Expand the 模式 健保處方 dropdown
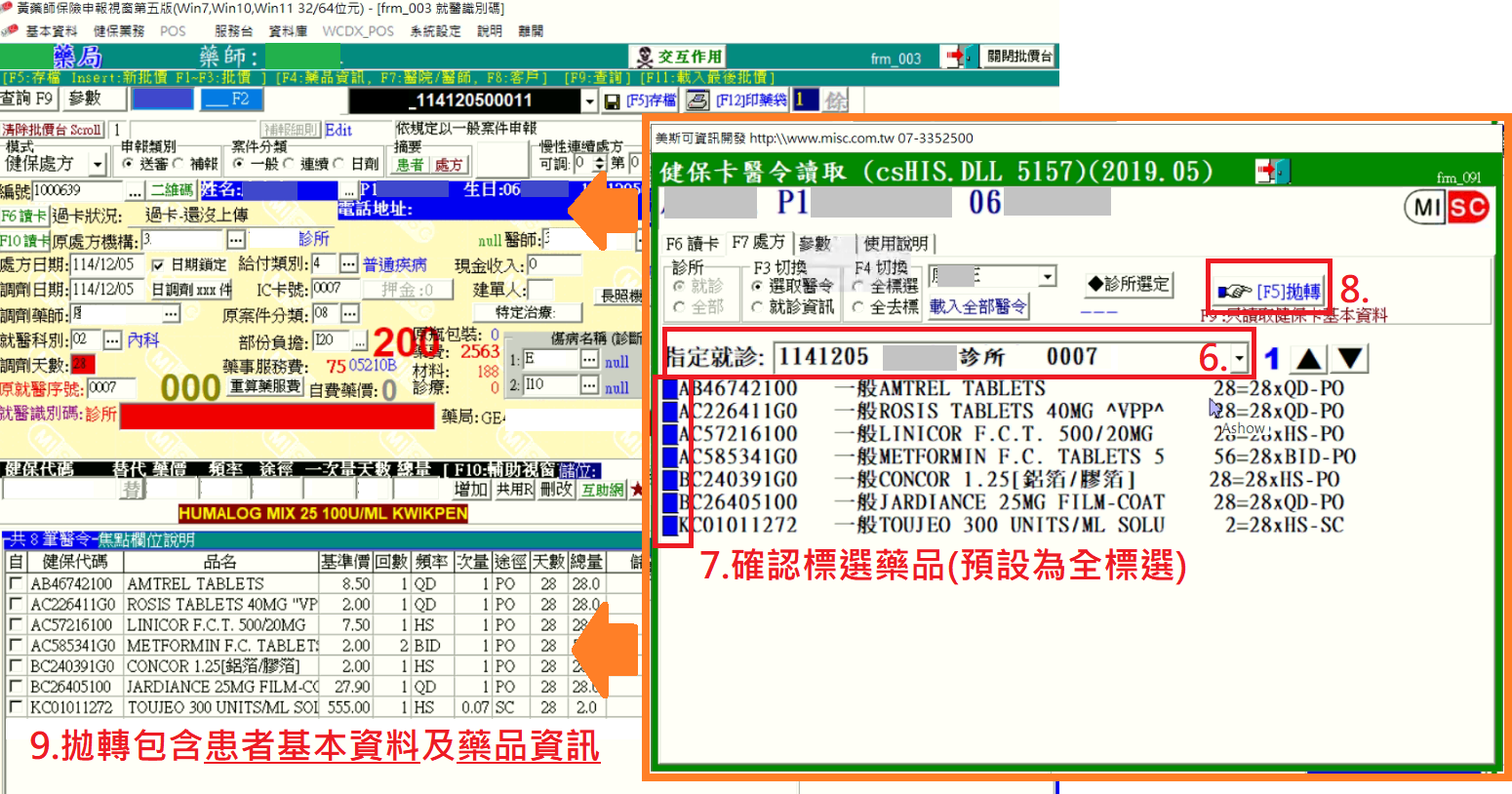The height and width of the screenshot is (794, 1512). point(97,164)
